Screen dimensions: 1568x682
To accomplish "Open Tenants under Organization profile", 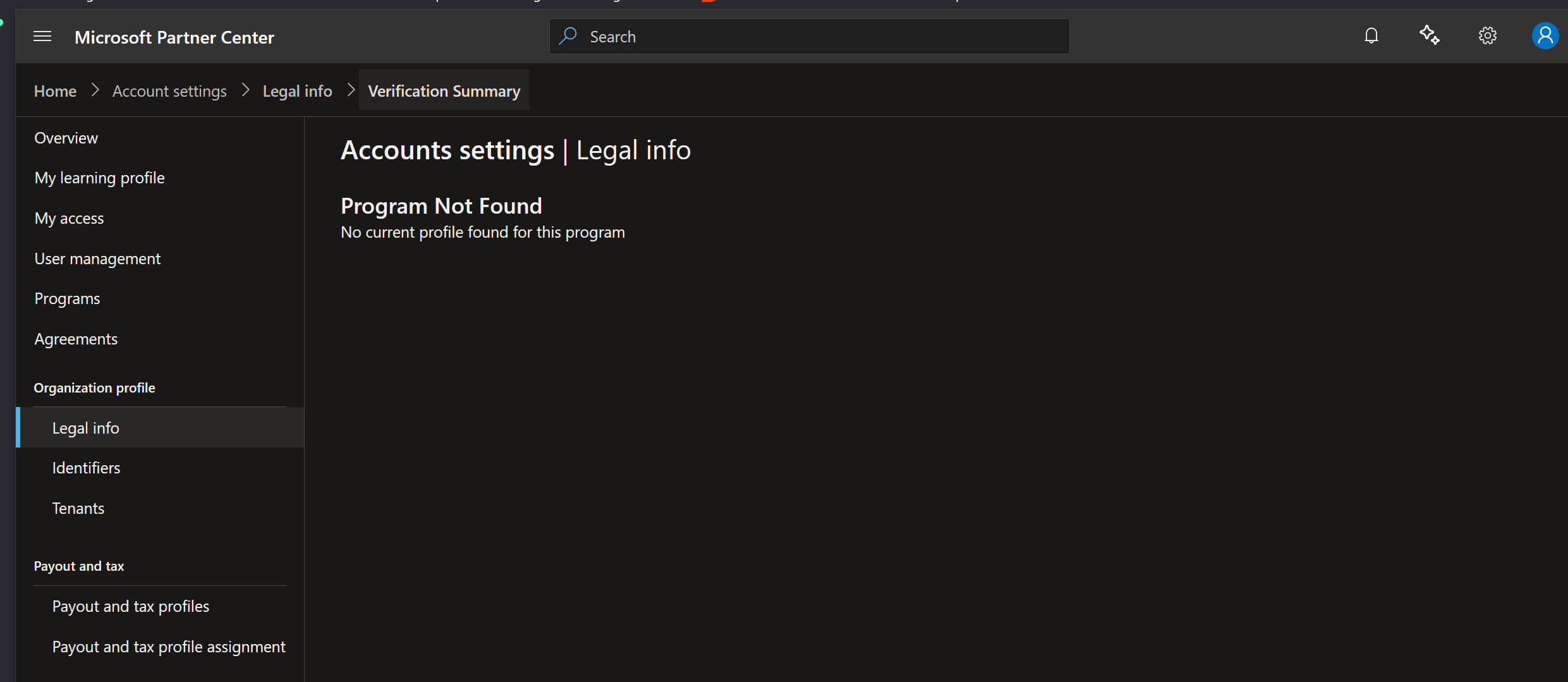I will pos(78,508).
